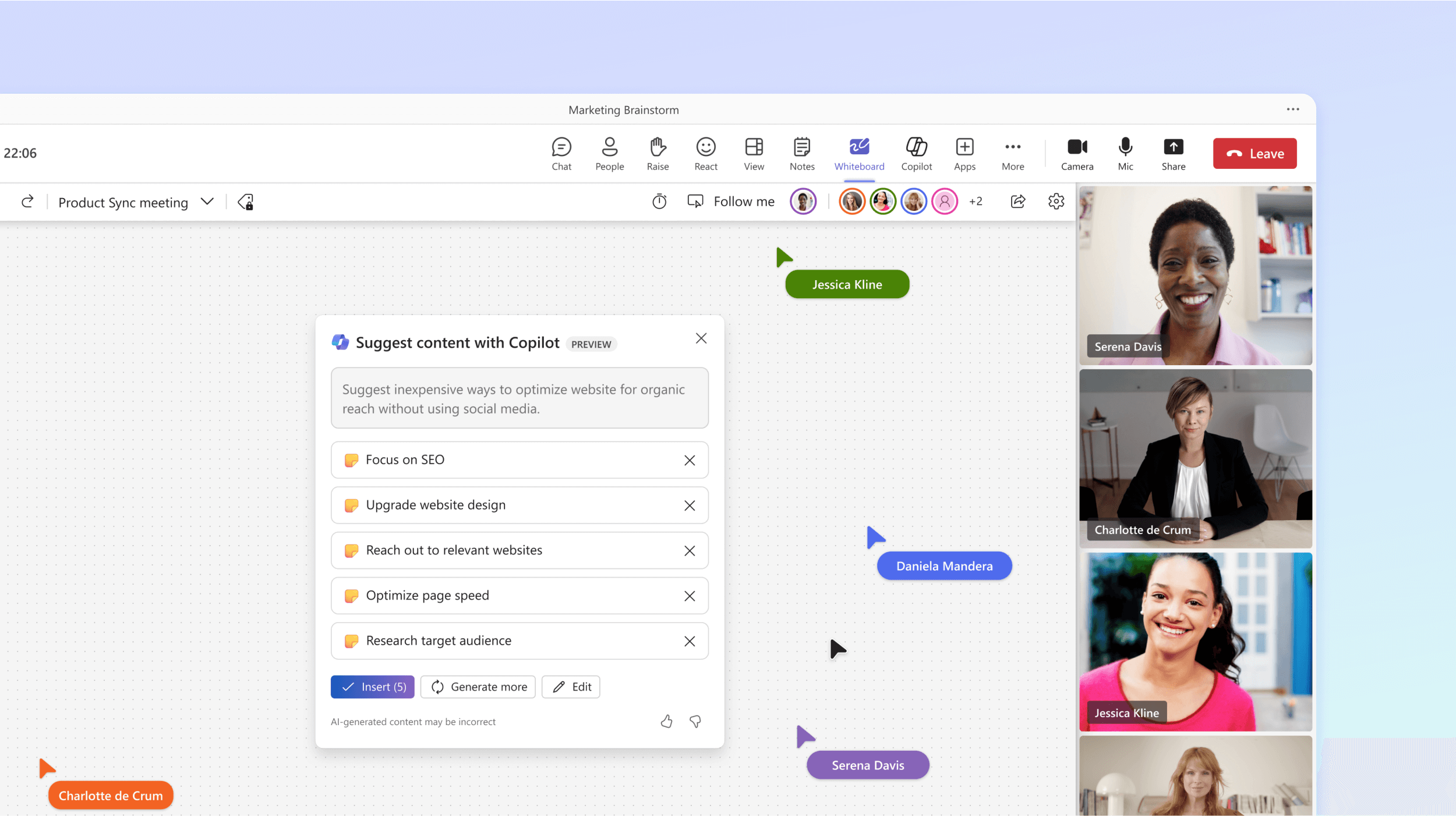
Task: Click the Edit suggestion button
Action: 573,687
